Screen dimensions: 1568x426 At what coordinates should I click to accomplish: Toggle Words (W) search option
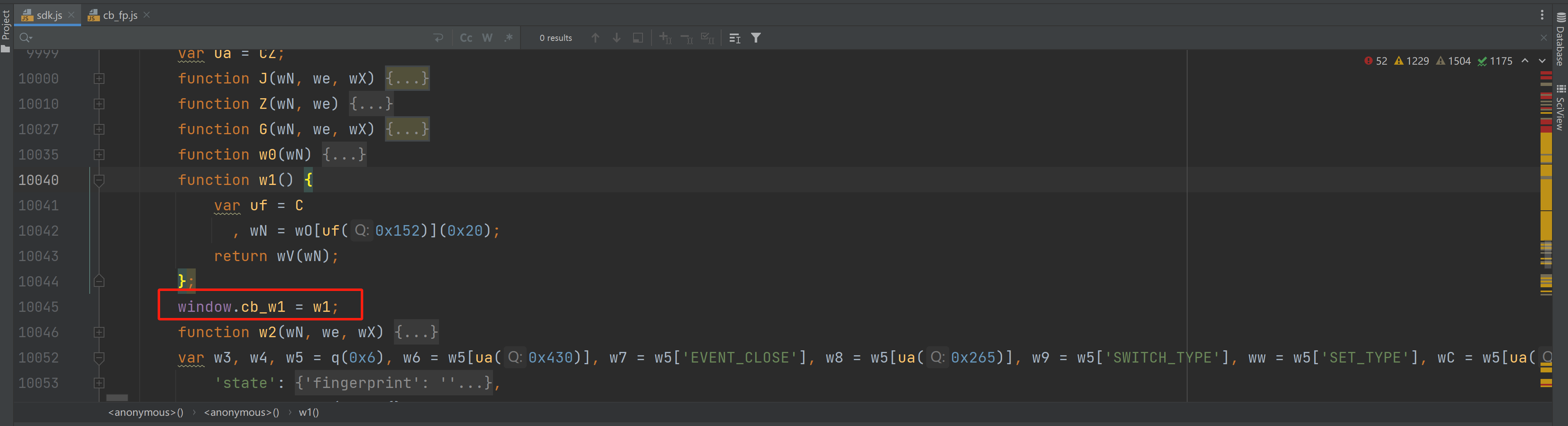pos(488,38)
